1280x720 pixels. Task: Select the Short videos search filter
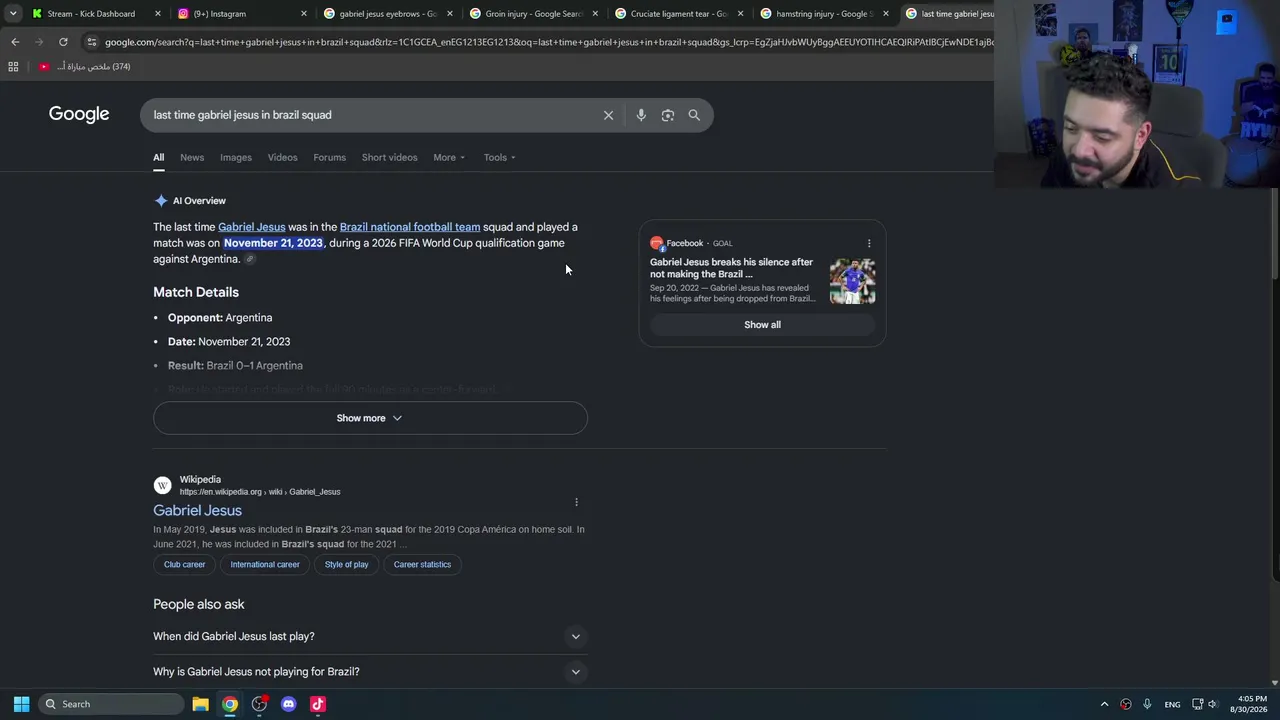pyautogui.click(x=389, y=157)
